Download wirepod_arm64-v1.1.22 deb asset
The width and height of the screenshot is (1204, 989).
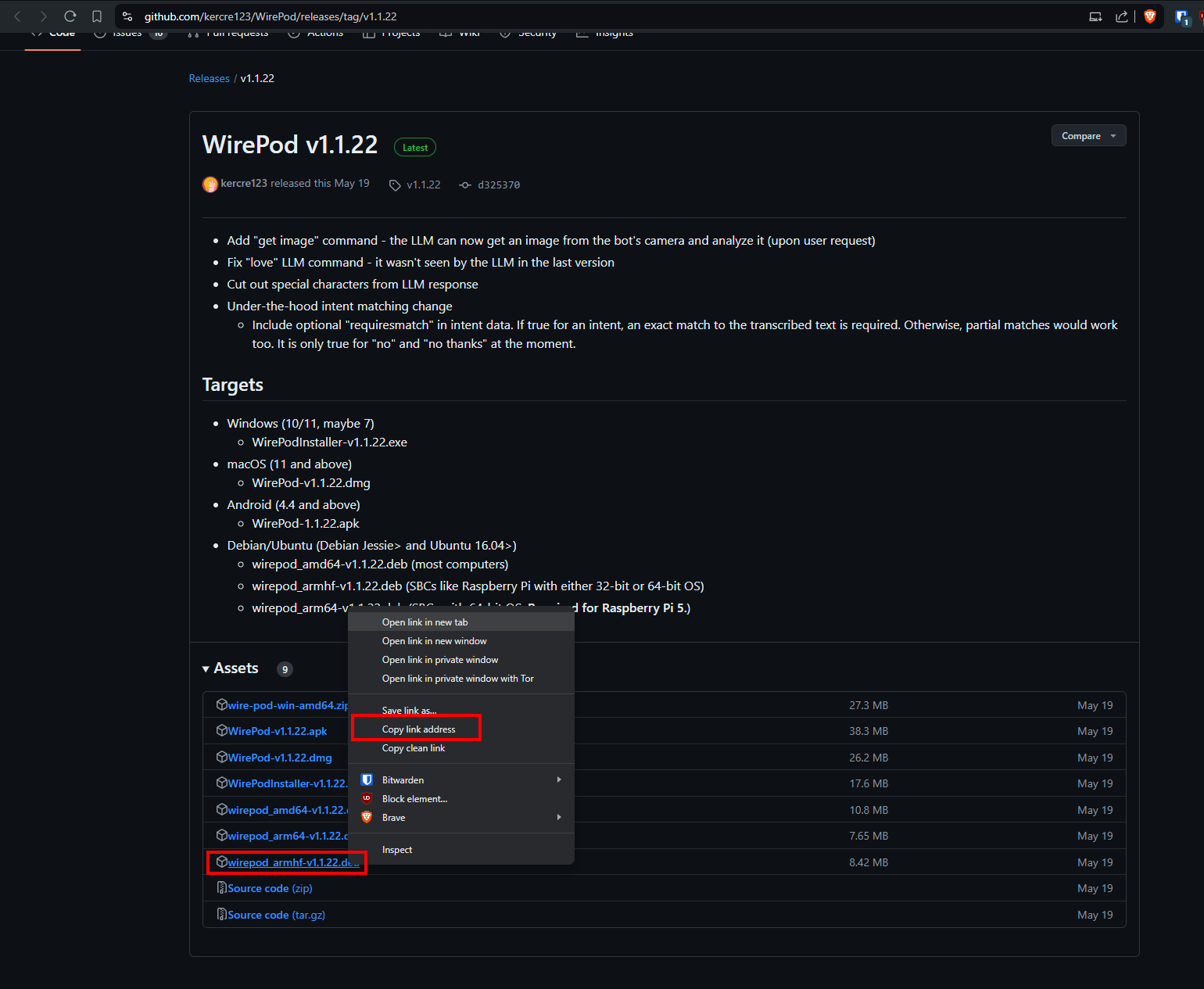pos(288,836)
